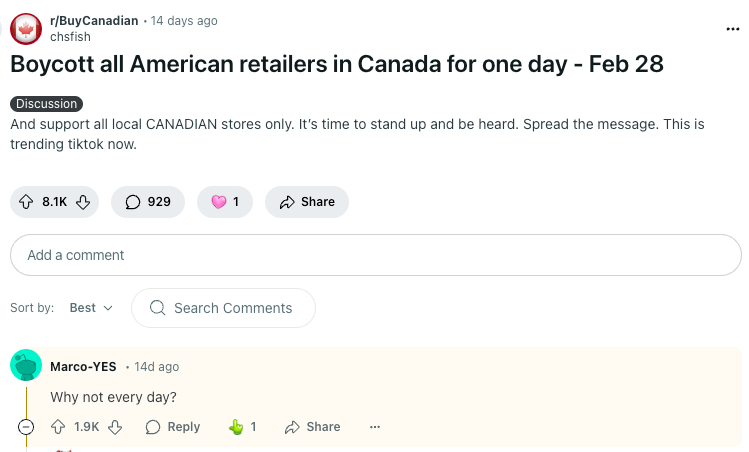Downvote the Boycott American retailers post
This screenshot has height=452, width=749.
tap(83, 202)
